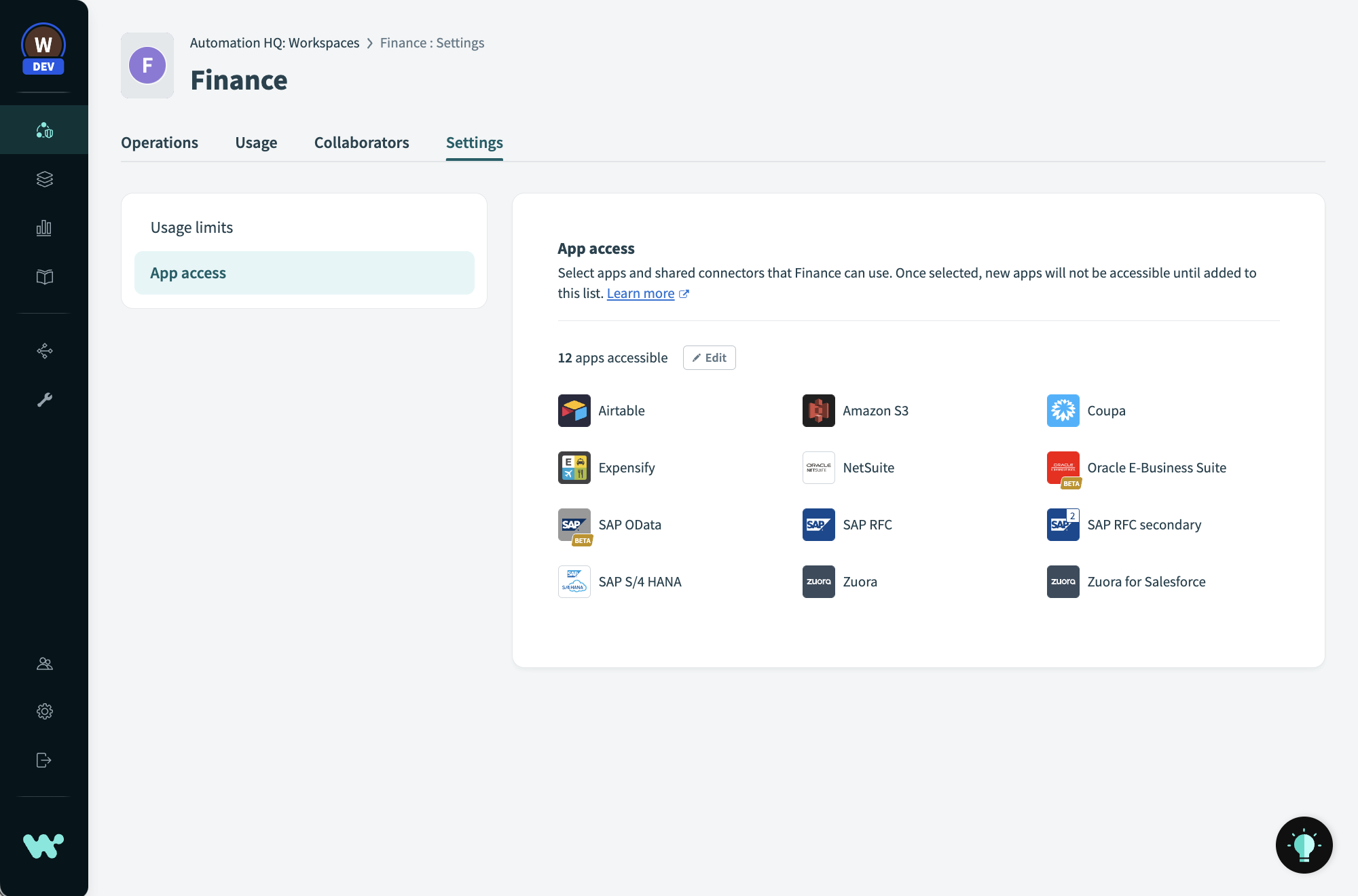Screen dimensions: 1358x896
Task: Switch to the Collaborators tab
Action: (361, 143)
